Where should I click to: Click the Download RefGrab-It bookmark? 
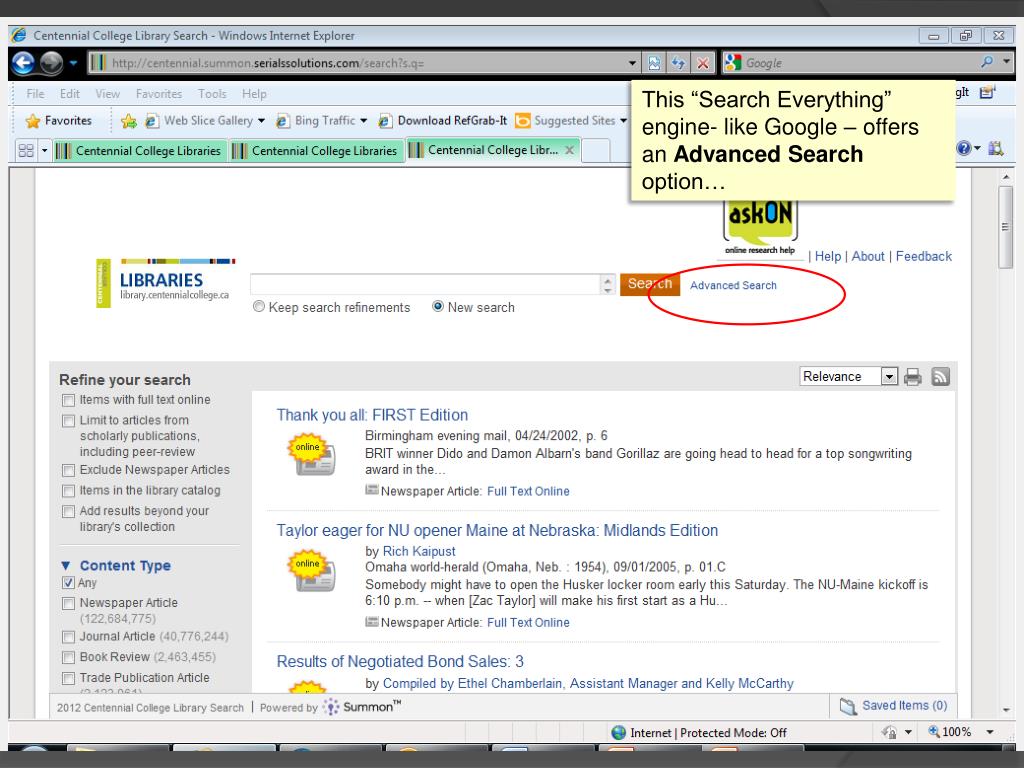[443, 121]
